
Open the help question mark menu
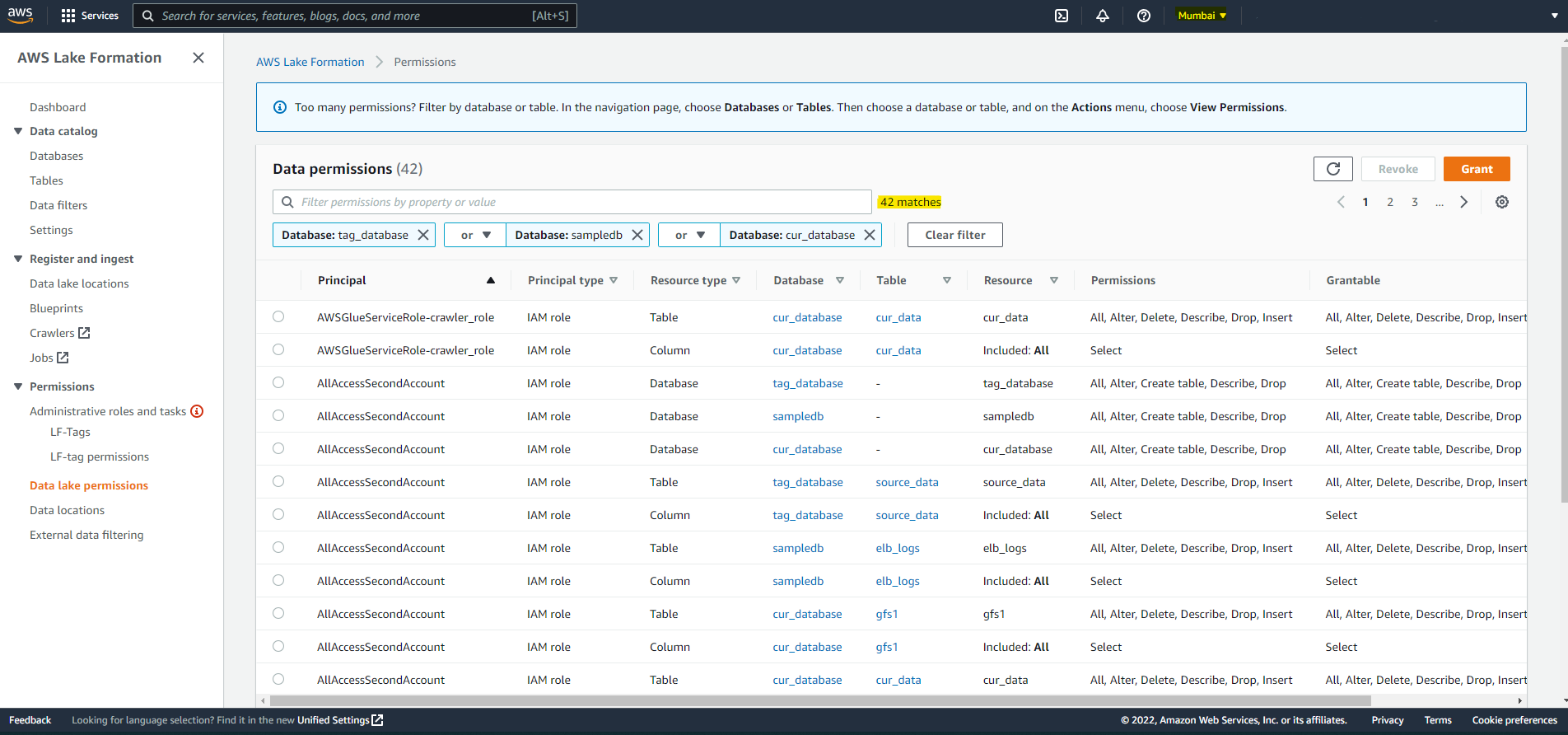click(x=1143, y=16)
